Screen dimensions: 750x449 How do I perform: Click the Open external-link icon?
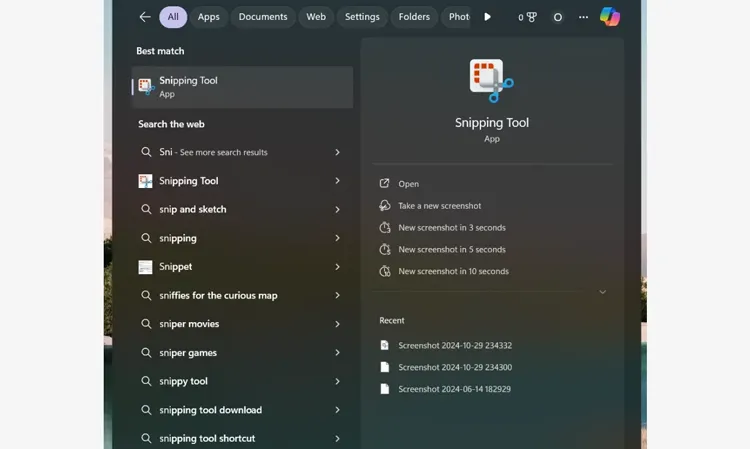[x=385, y=183]
